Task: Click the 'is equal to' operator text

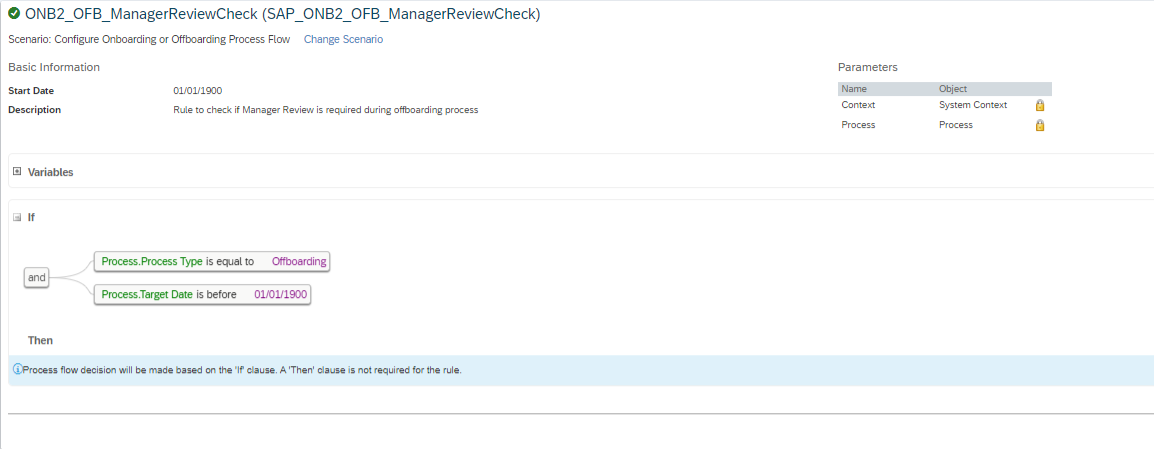Action: 230,261
